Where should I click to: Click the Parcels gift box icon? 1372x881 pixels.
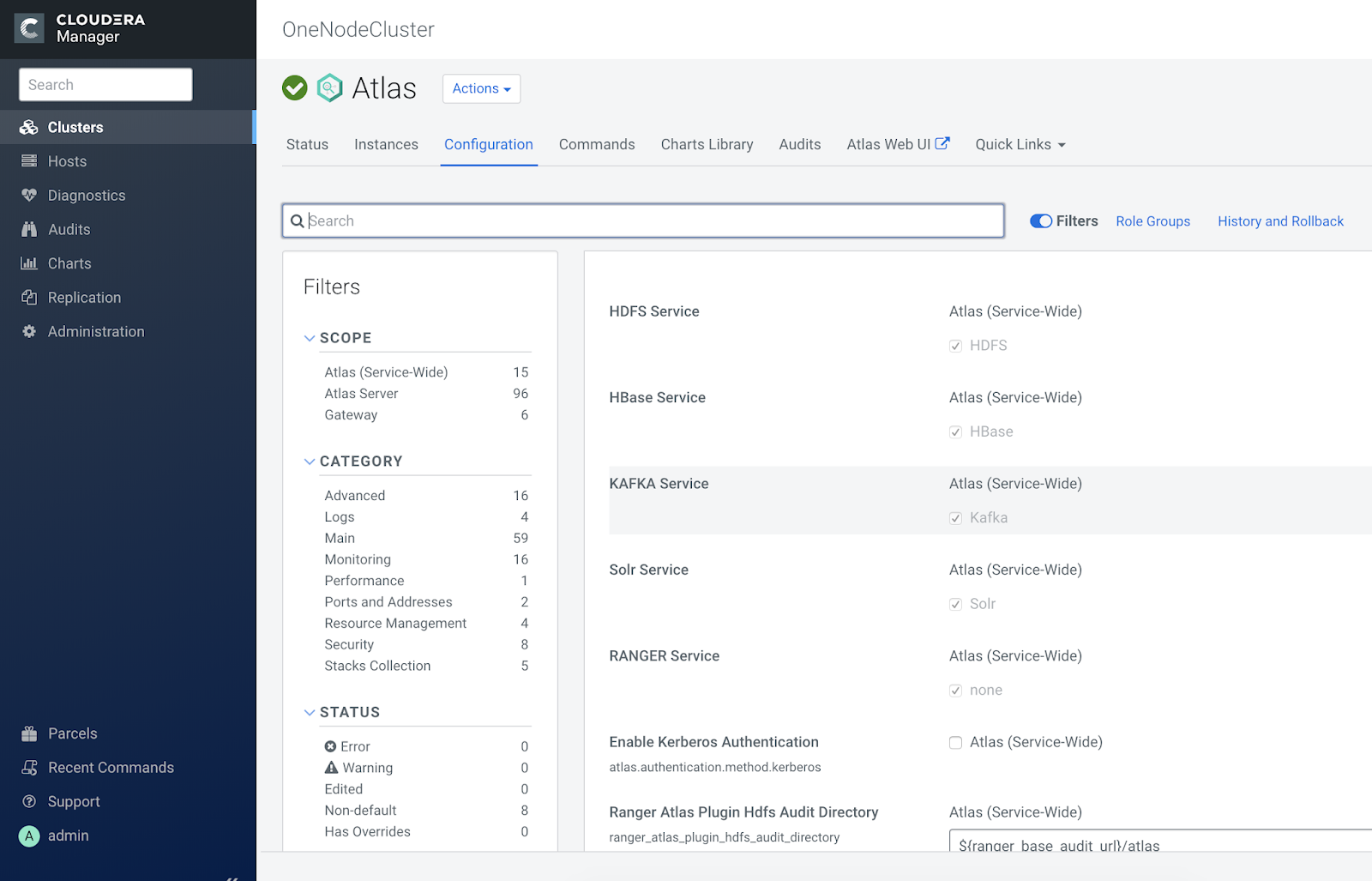29,733
